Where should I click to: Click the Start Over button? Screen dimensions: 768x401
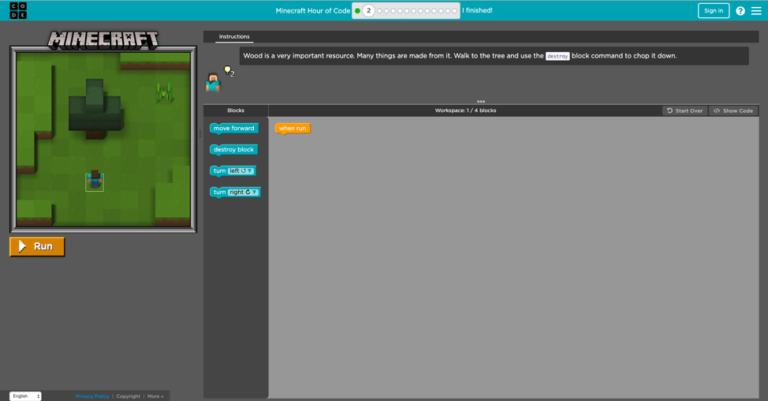pyautogui.click(x=685, y=110)
